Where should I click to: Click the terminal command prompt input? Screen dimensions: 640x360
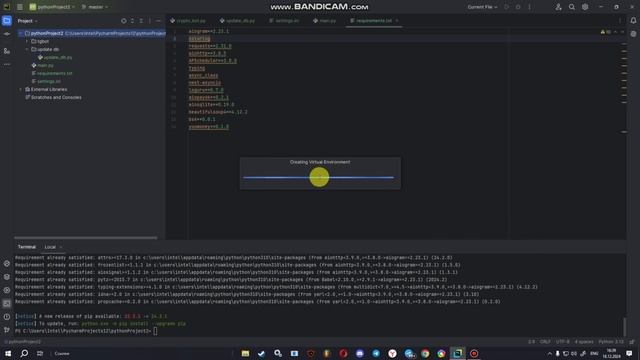pyautogui.click(x=155, y=331)
